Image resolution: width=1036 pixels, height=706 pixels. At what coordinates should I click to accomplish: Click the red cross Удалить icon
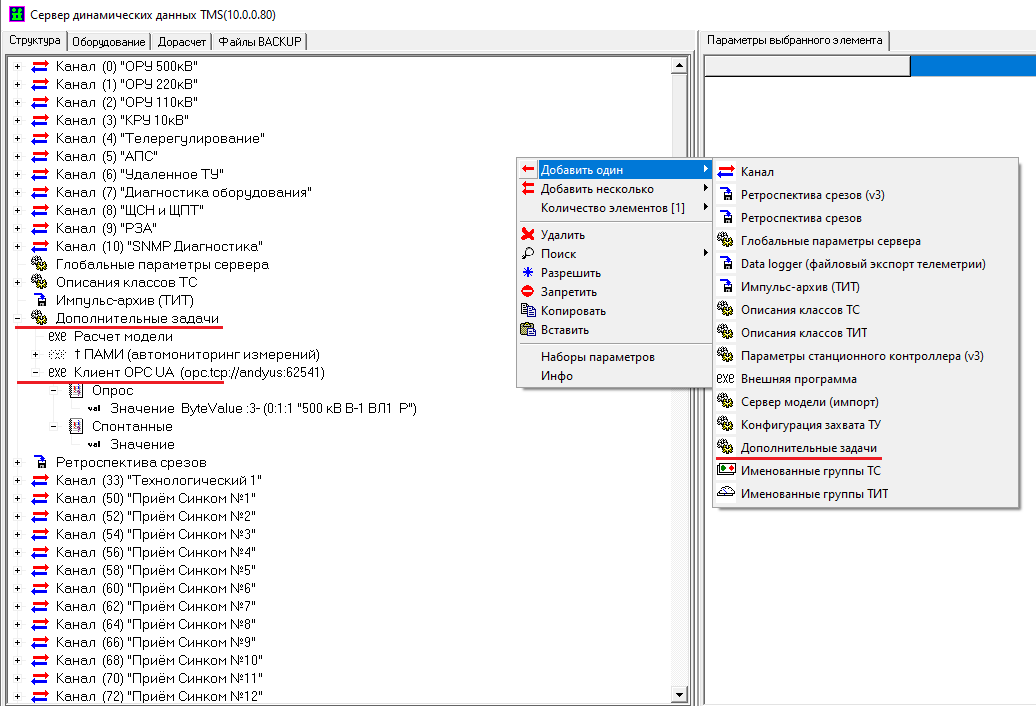(528, 235)
